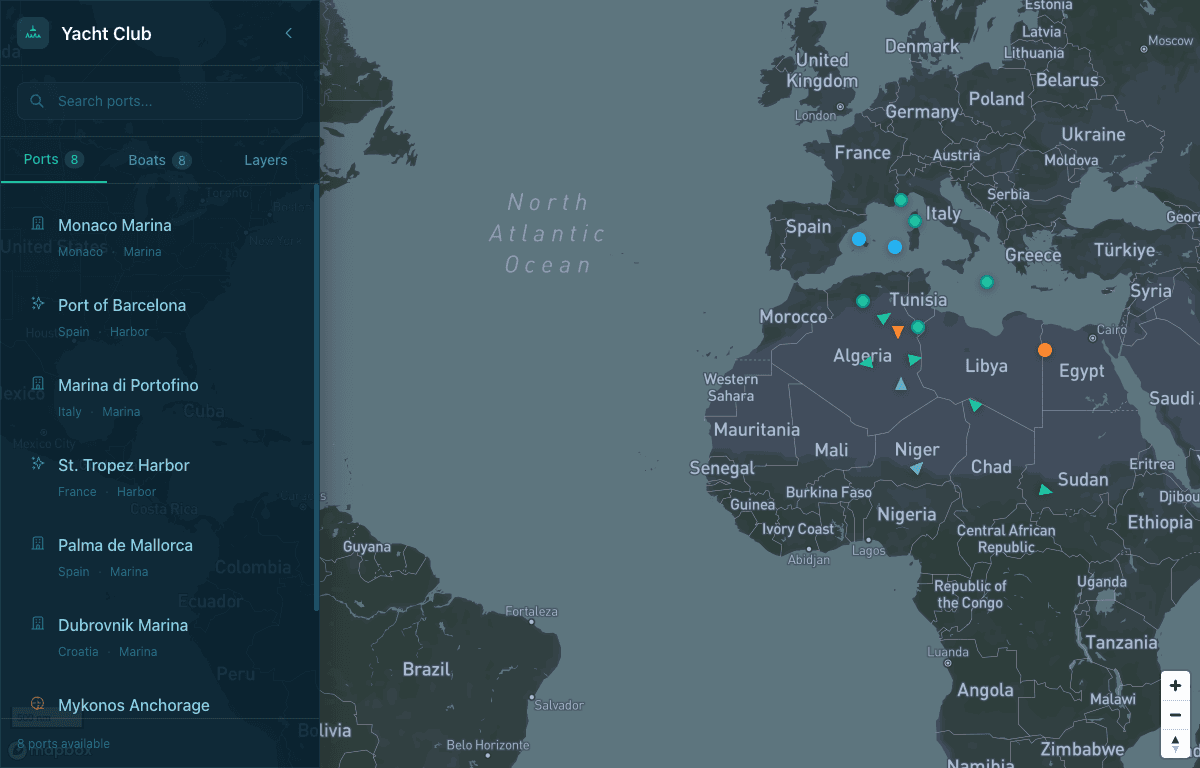This screenshot has height=768, width=1200.
Task: Collapse the sidebar with the chevron
Action: tap(289, 33)
